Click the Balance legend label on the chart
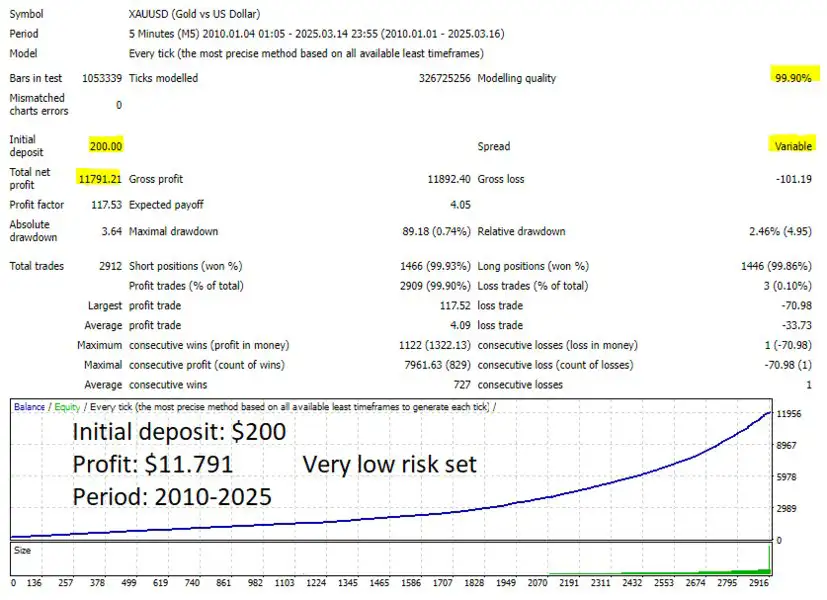Viewport: 827px width, 600px height. (x=29, y=407)
